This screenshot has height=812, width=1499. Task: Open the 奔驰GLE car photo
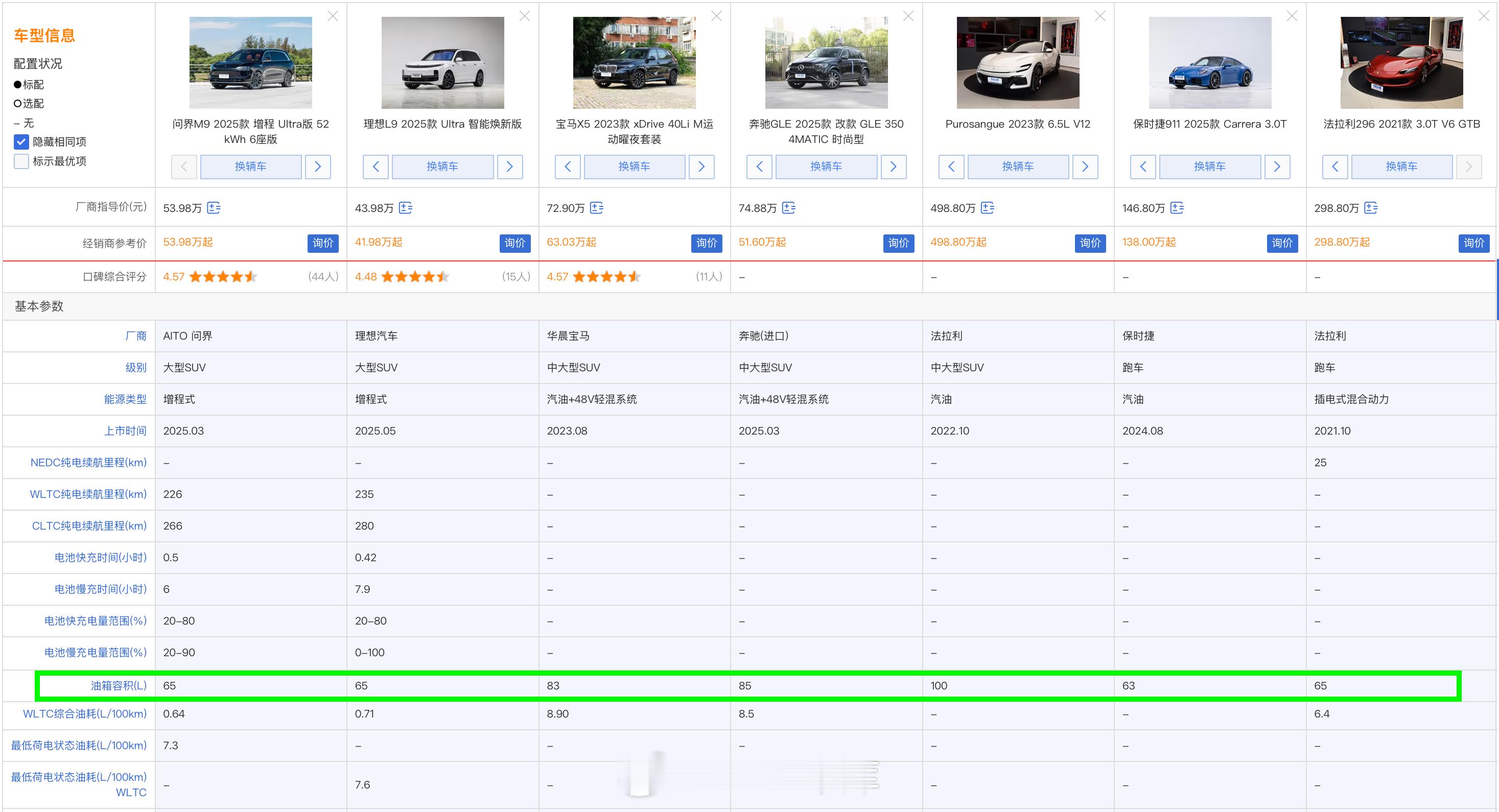tap(826, 63)
